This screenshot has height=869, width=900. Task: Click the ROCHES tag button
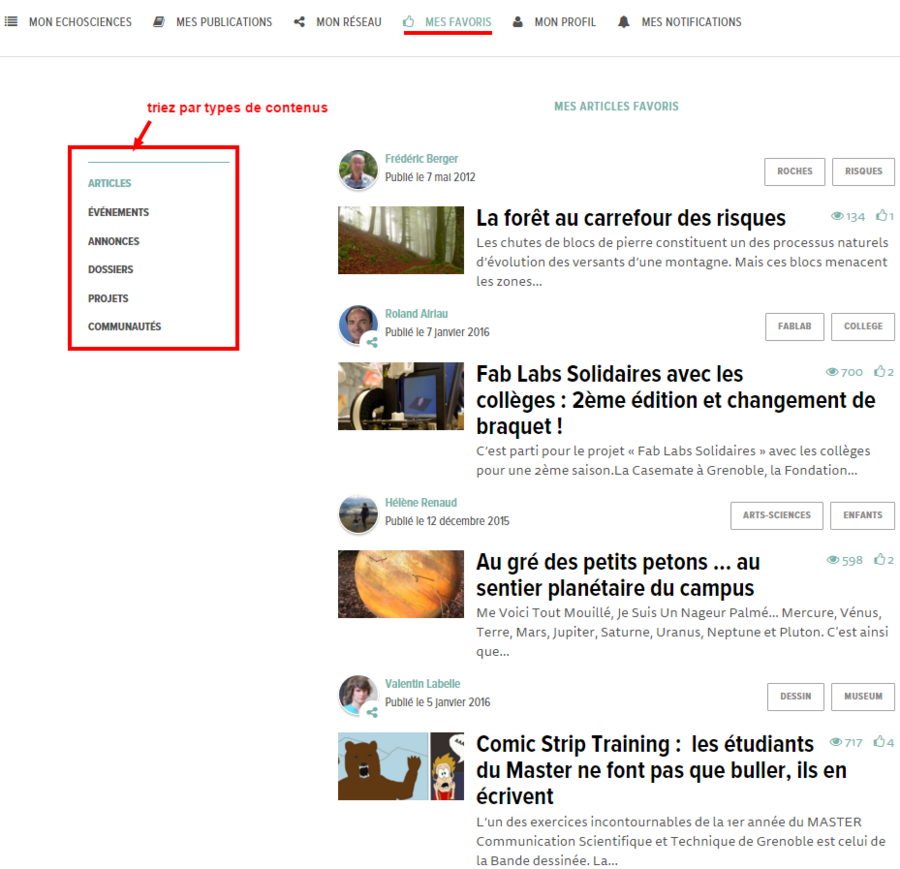794,171
